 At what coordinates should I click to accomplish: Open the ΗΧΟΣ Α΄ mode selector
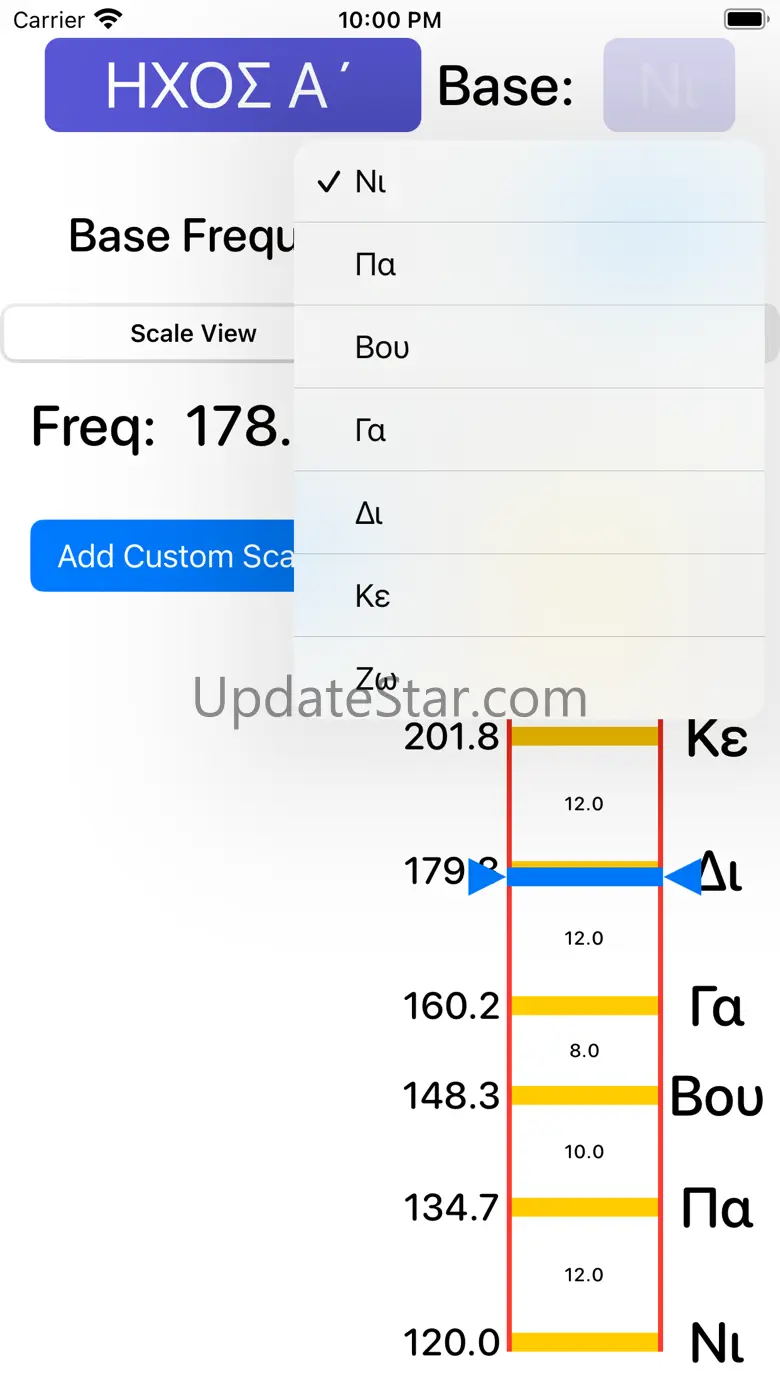point(233,86)
